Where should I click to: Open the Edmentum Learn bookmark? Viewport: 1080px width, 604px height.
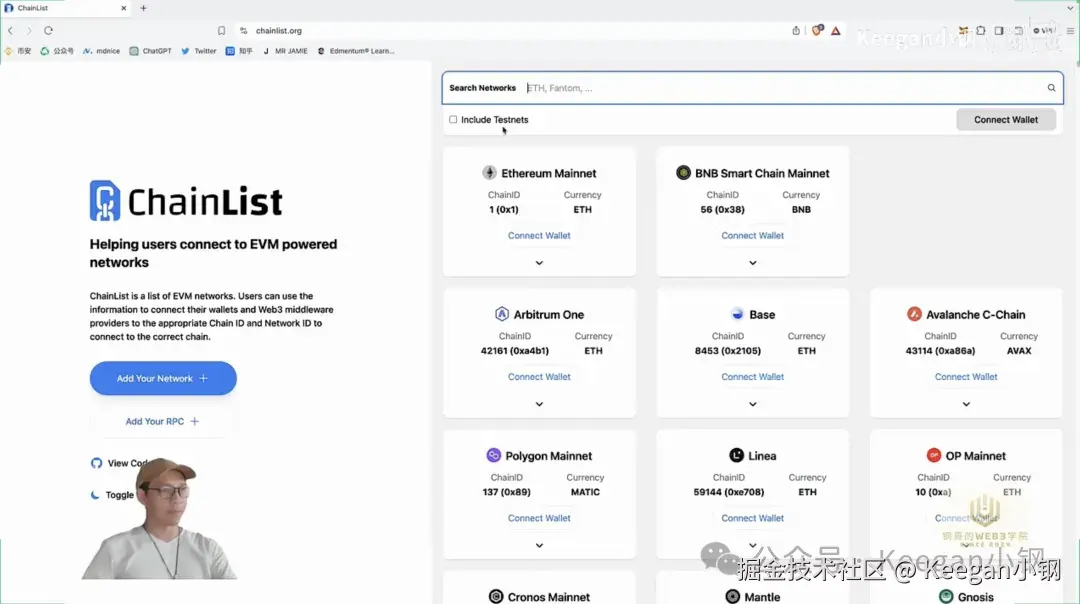click(355, 51)
